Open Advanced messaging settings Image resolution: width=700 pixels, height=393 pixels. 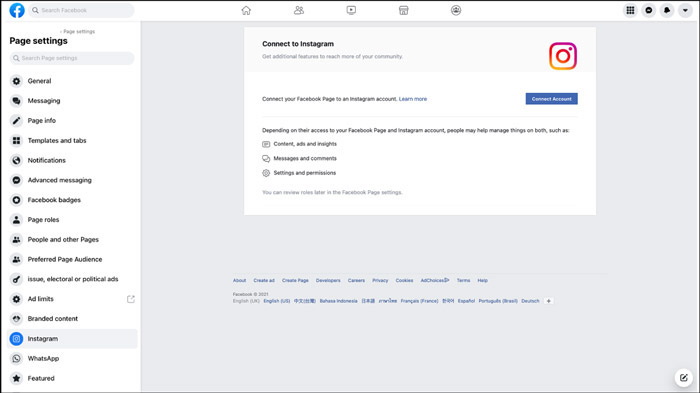72,180
